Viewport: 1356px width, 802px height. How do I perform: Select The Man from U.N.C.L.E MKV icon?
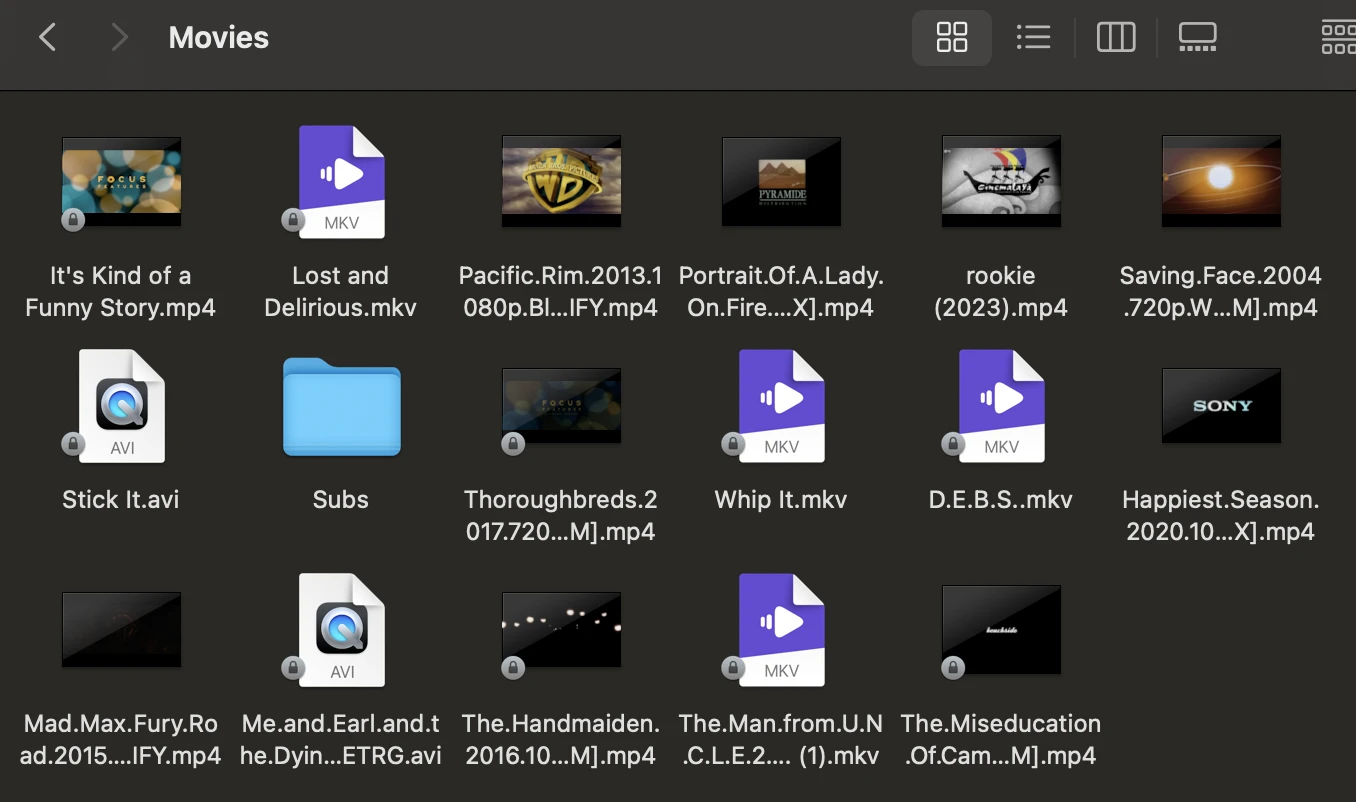point(781,629)
